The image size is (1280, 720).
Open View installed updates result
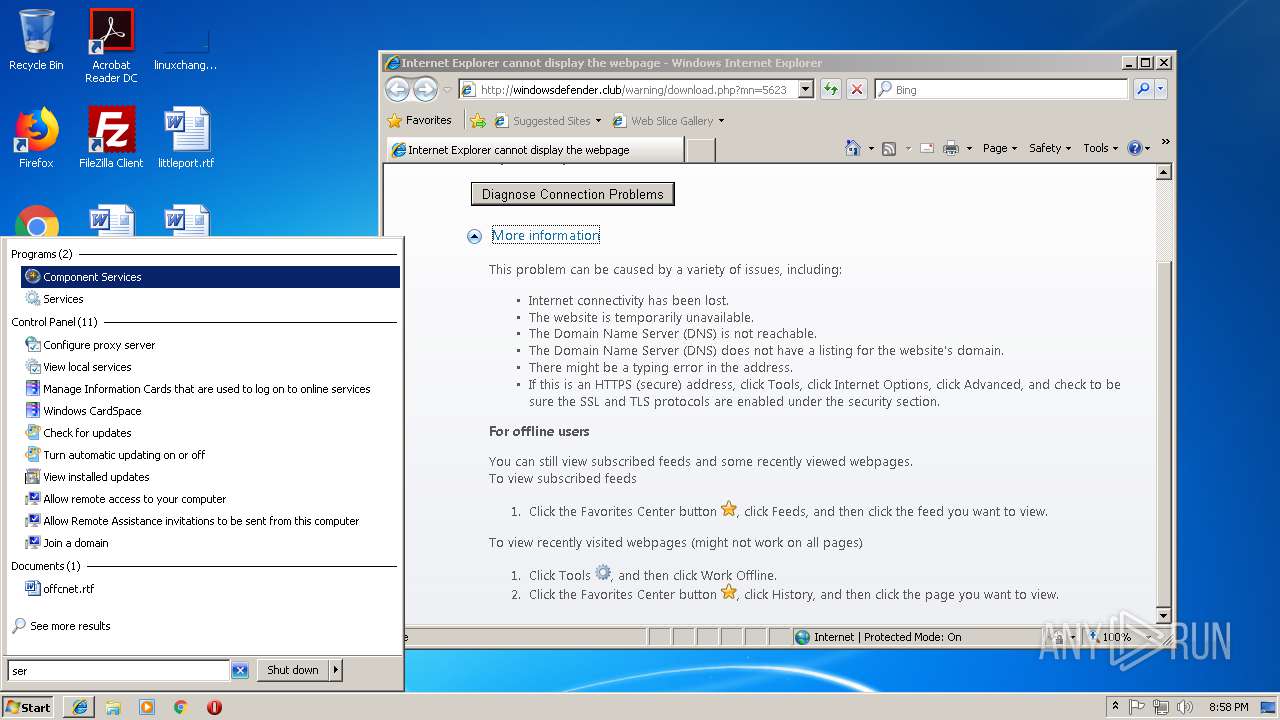[x=210, y=477]
